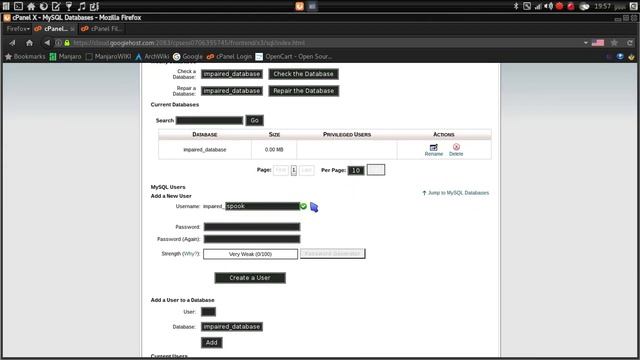Viewport: 640px width, 360px height.
Task: Click the weather cloud tray icon
Action: click(x=584, y=6)
